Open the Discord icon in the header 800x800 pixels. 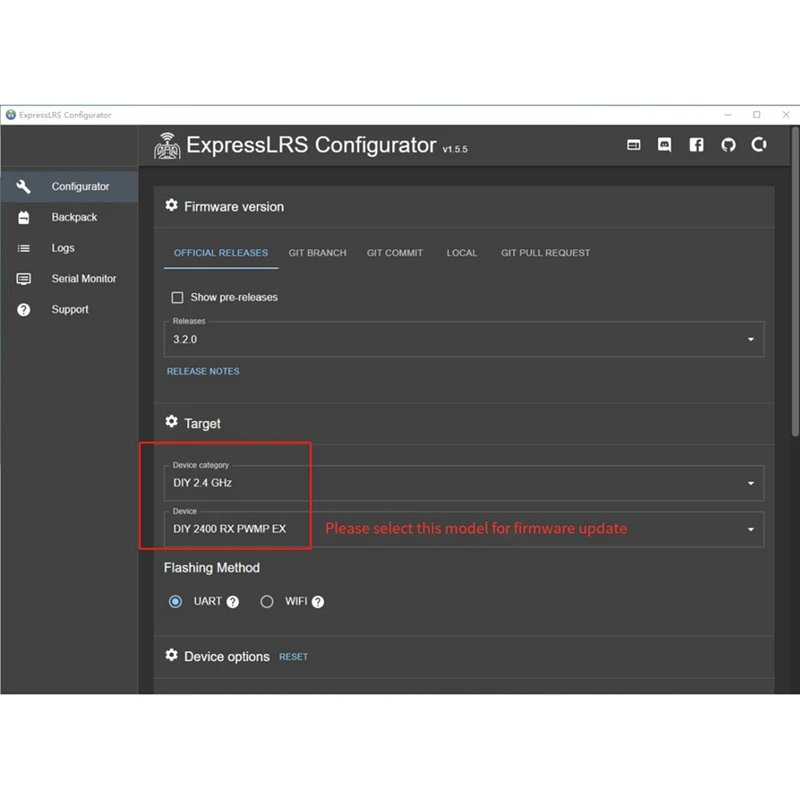(665, 145)
